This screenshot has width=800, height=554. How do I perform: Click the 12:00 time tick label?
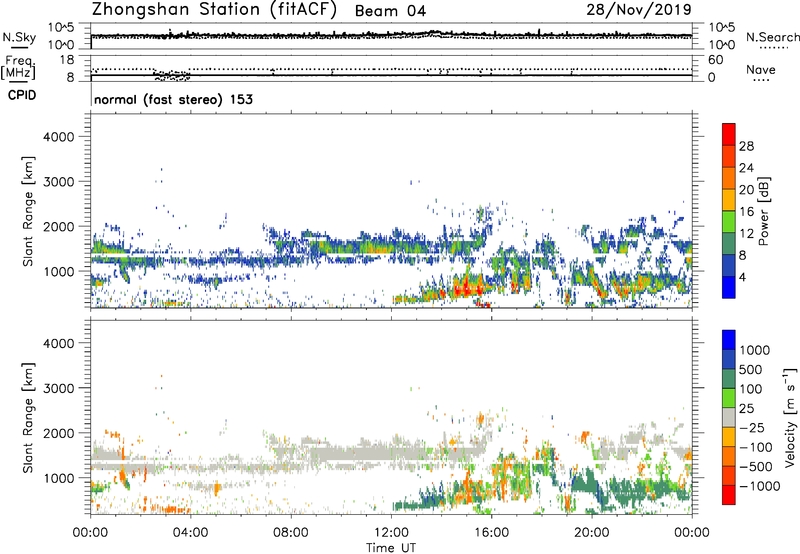click(x=391, y=533)
